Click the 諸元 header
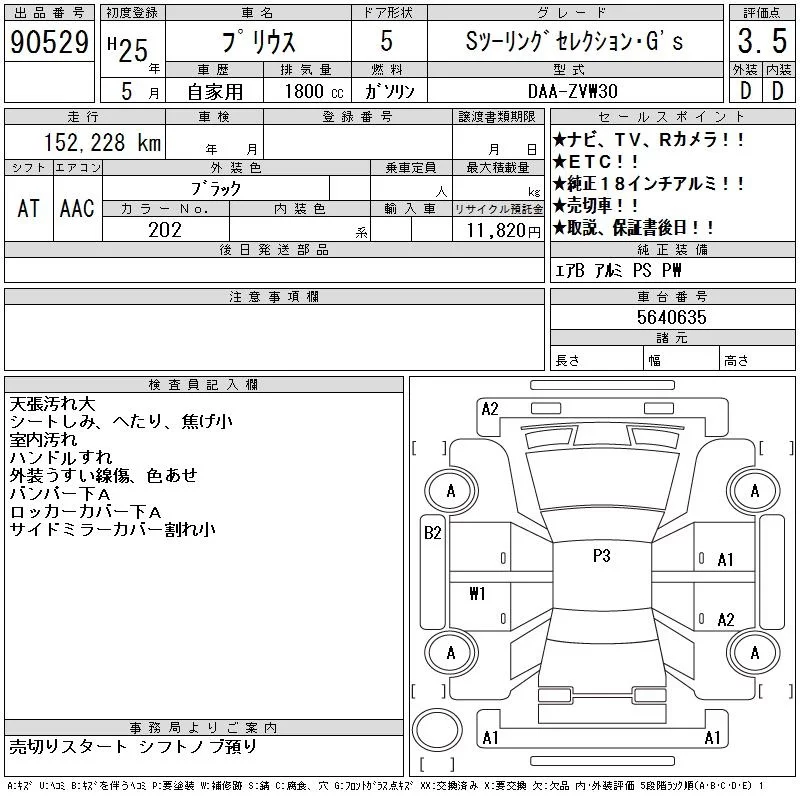This screenshot has height=800, width=800. click(672, 338)
